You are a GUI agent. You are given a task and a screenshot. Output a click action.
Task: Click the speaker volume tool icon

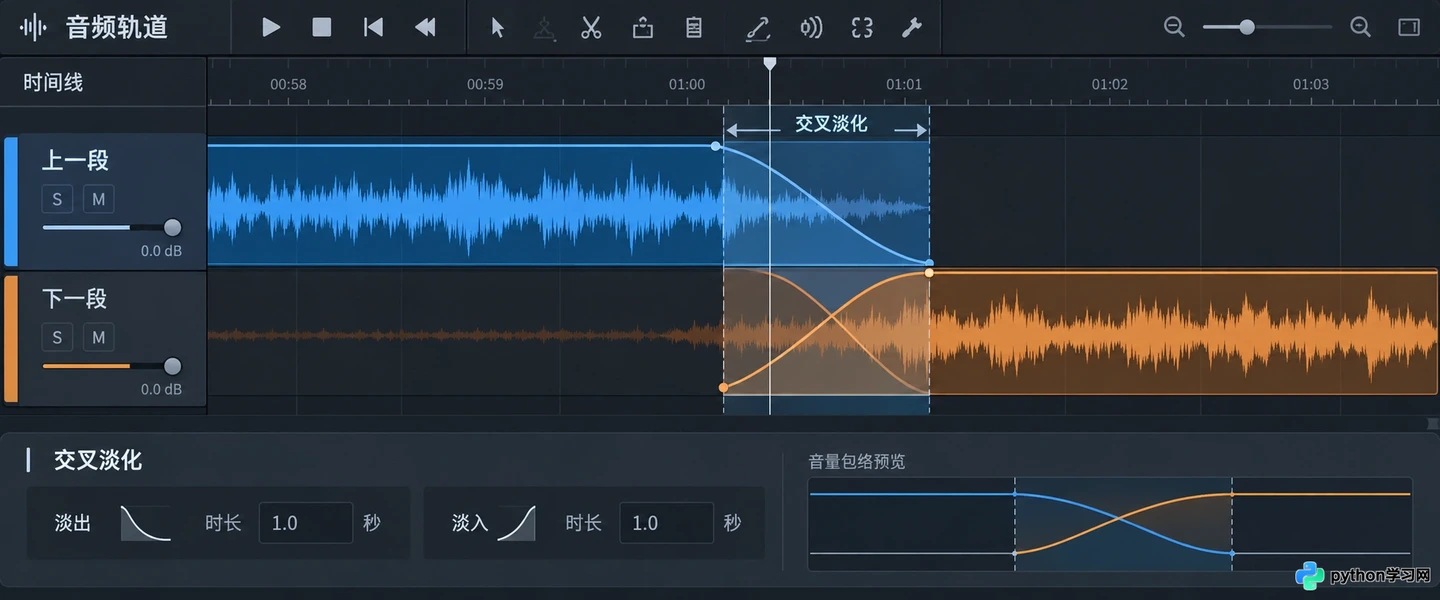pos(811,27)
